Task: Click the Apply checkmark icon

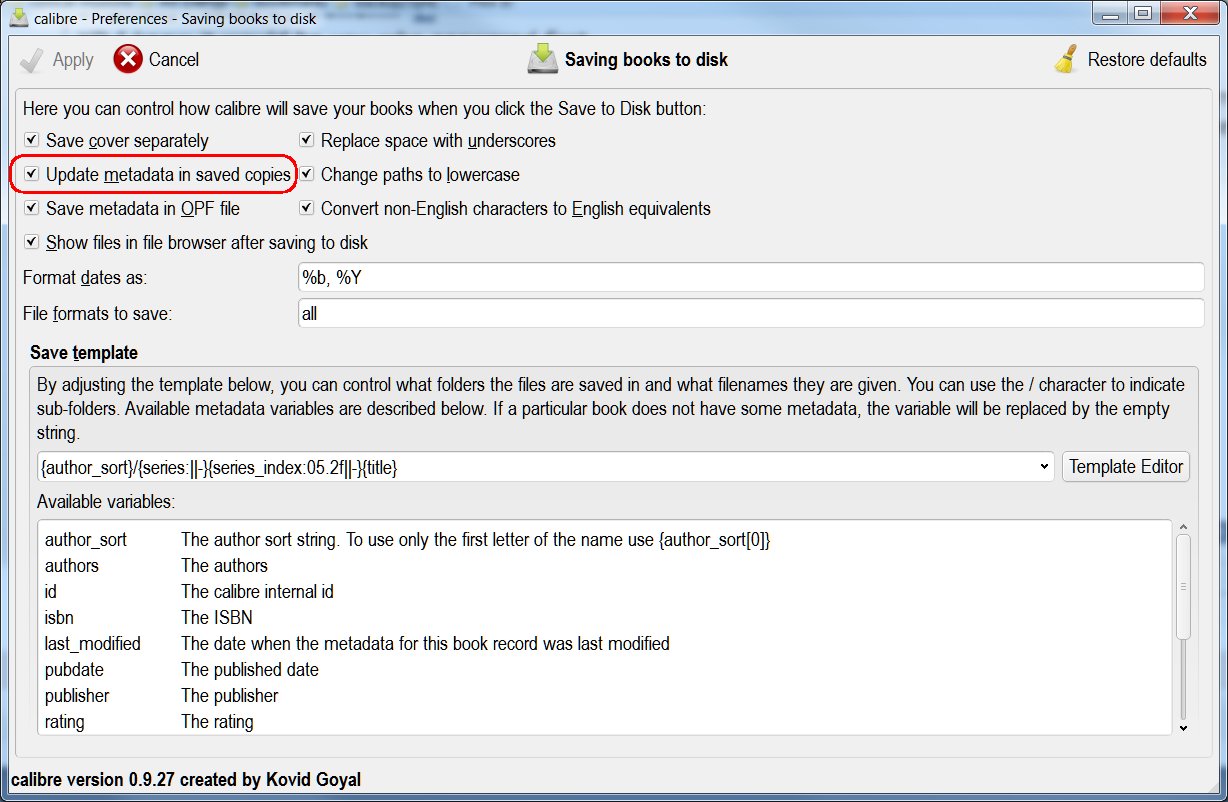Action: point(32,60)
